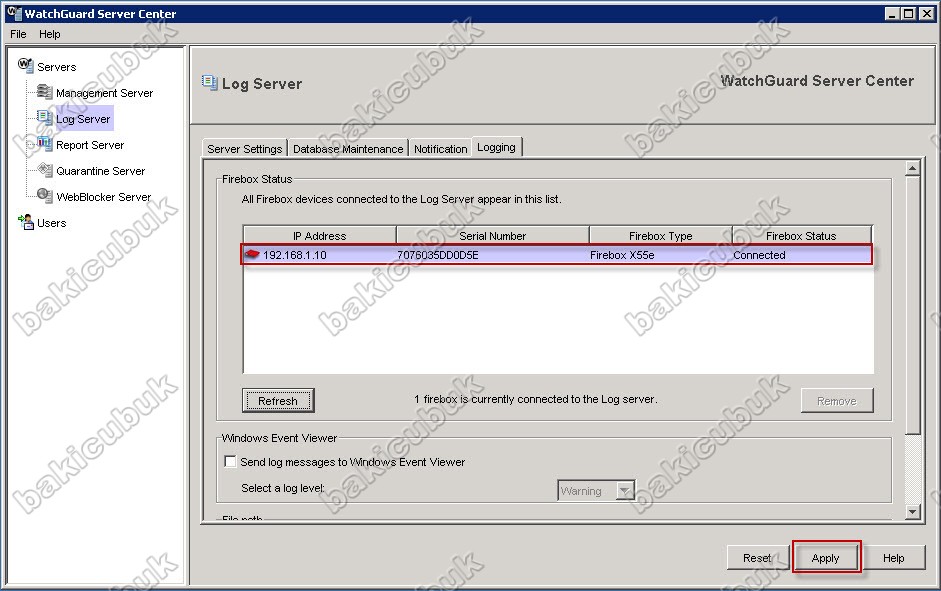Viewport: 941px width, 591px height.
Task: Click the WebBlocker Server icon
Action: pyautogui.click(x=44, y=196)
